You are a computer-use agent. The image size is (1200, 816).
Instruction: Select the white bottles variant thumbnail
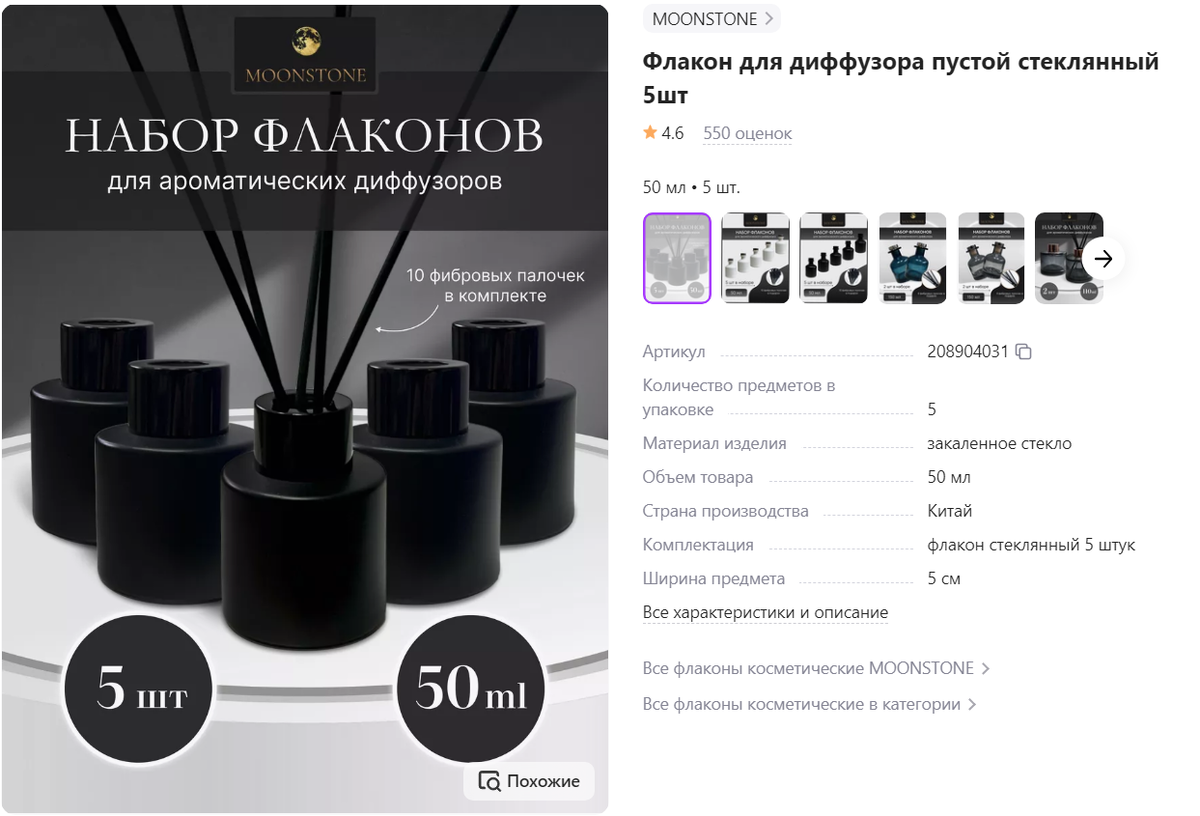(x=755, y=258)
